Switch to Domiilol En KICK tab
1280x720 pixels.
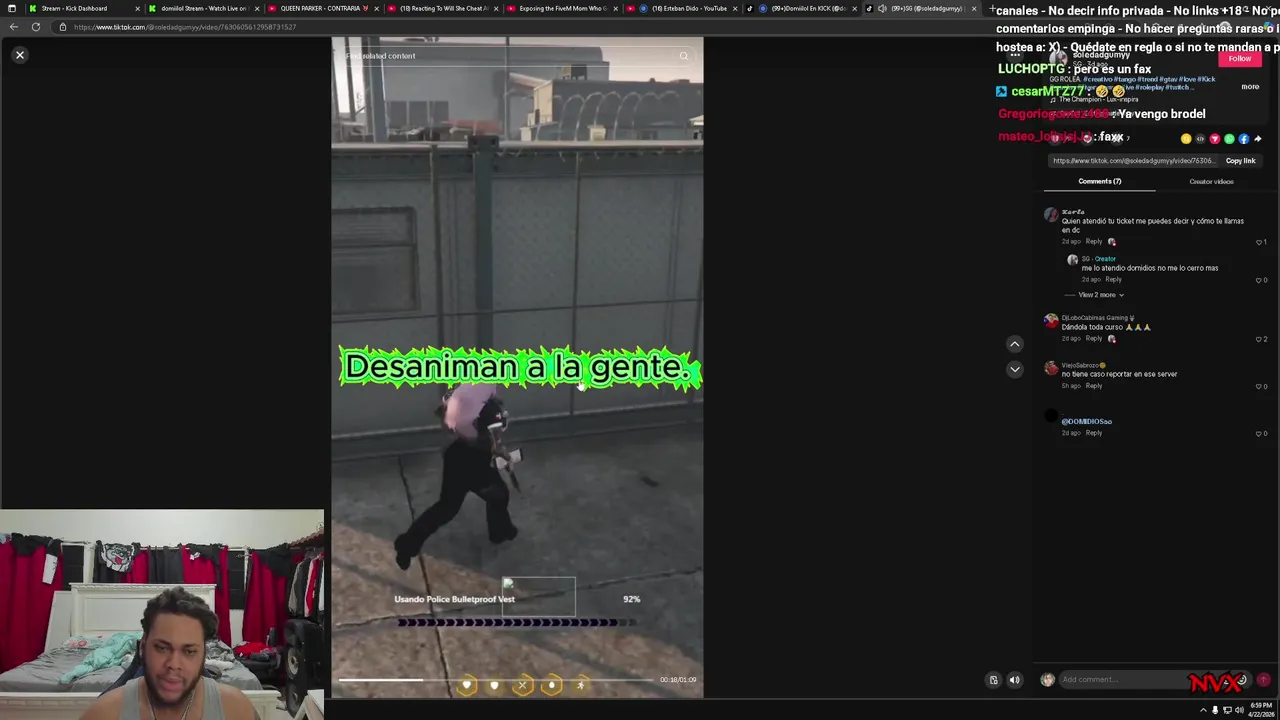pos(802,8)
